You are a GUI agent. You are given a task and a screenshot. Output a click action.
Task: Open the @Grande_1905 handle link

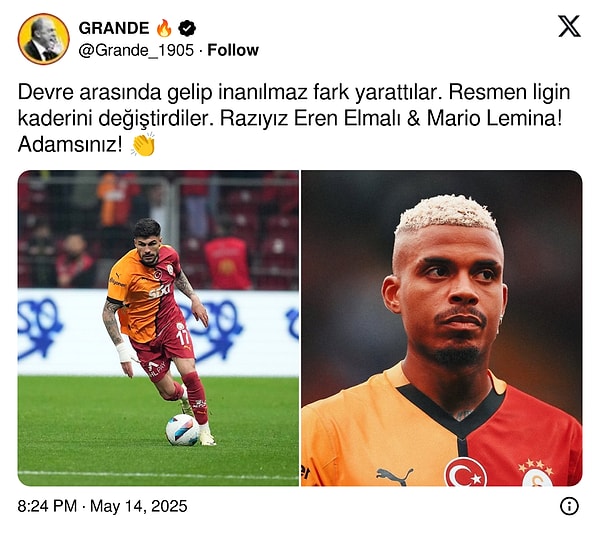tap(136, 50)
